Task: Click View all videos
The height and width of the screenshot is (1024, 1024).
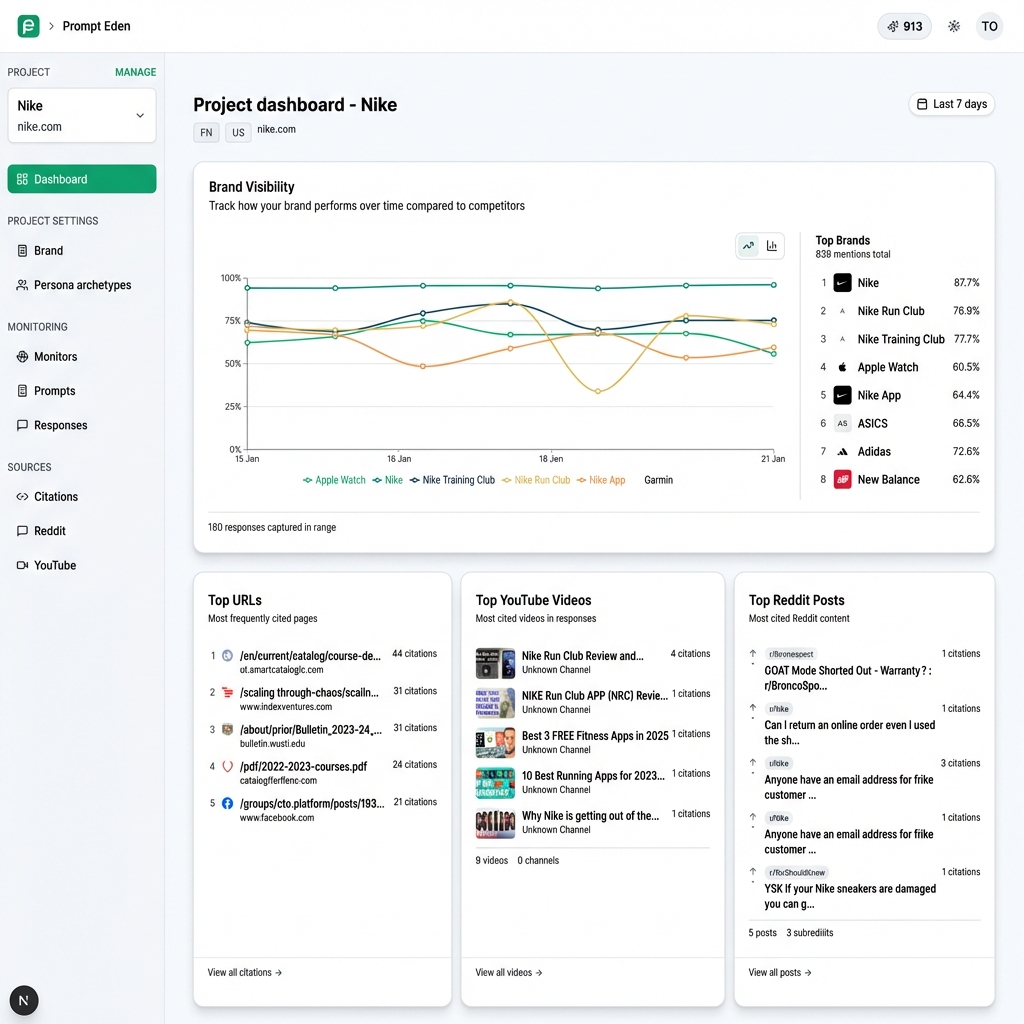Action: 508,972
